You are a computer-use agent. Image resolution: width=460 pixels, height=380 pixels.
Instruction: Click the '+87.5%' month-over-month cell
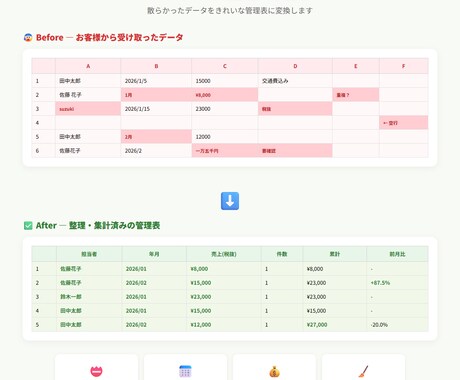[x=397, y=283]
